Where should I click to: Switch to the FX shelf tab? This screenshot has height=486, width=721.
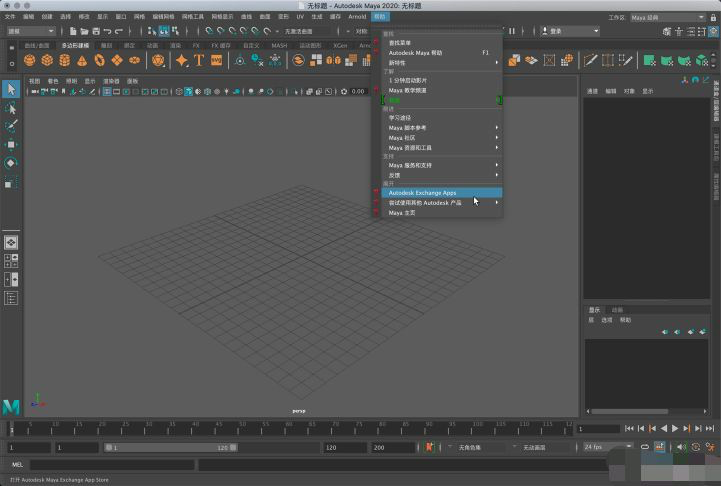pos(196,46)
